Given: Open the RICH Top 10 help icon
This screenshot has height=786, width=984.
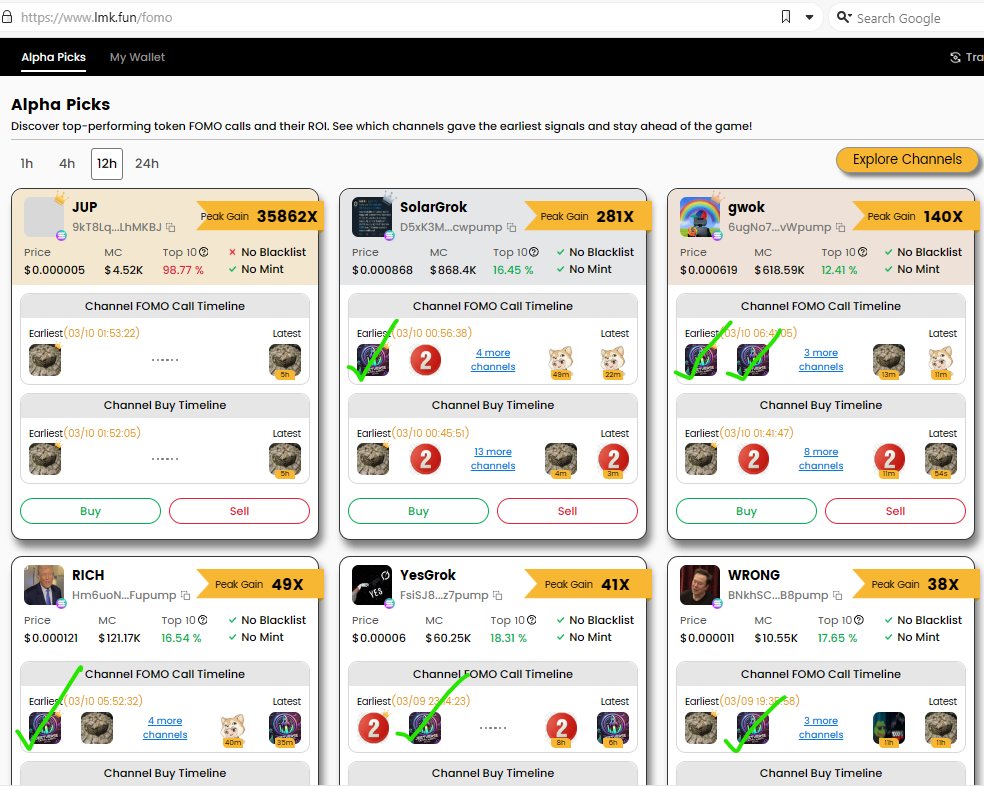Looking at the screenshot, I should click(x=203, y=620).
